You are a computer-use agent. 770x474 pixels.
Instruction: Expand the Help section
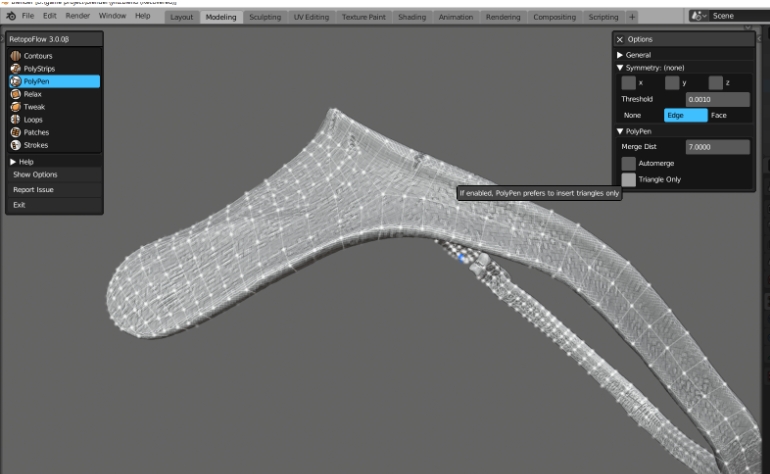coord(13,161)
